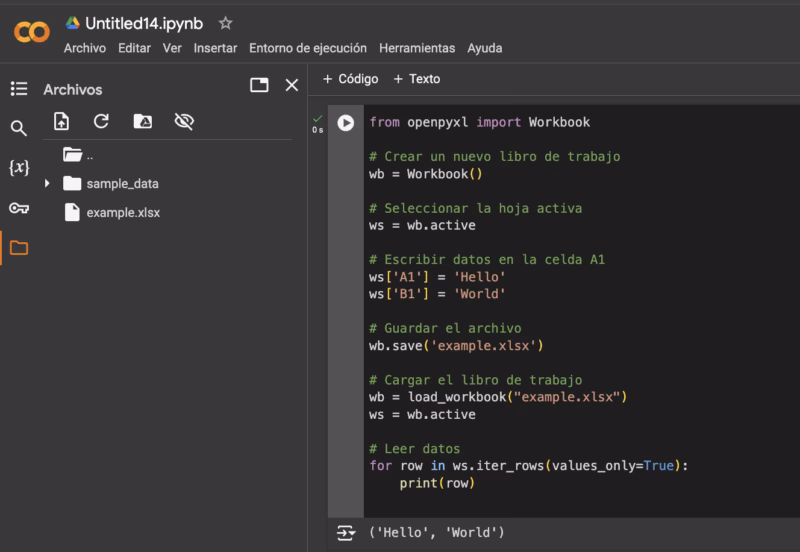Screen dimensions: 800x552
Task: Click the upload file icon
Action: (x=62, y=121)
